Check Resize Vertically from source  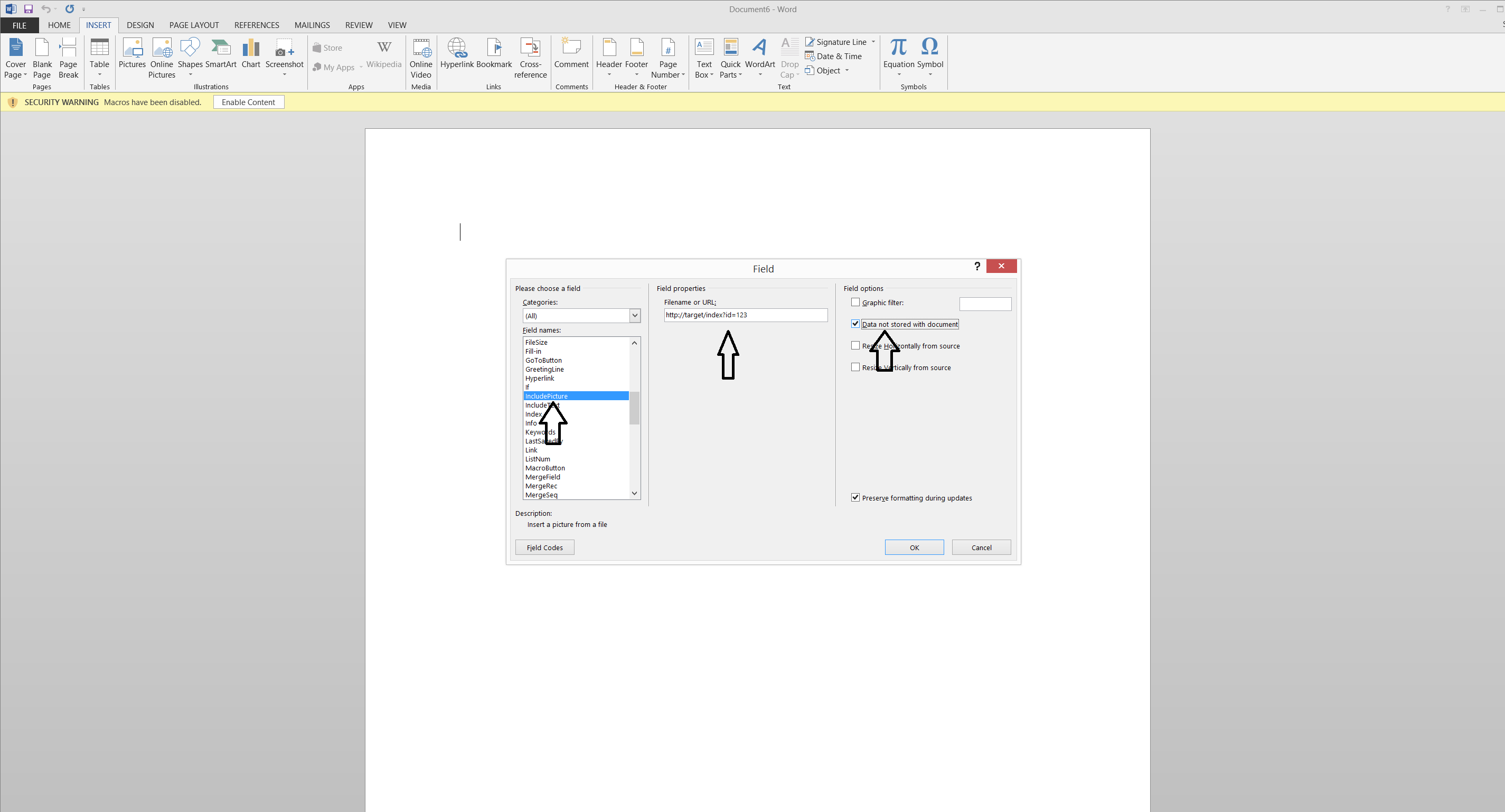tap(855, 367)
